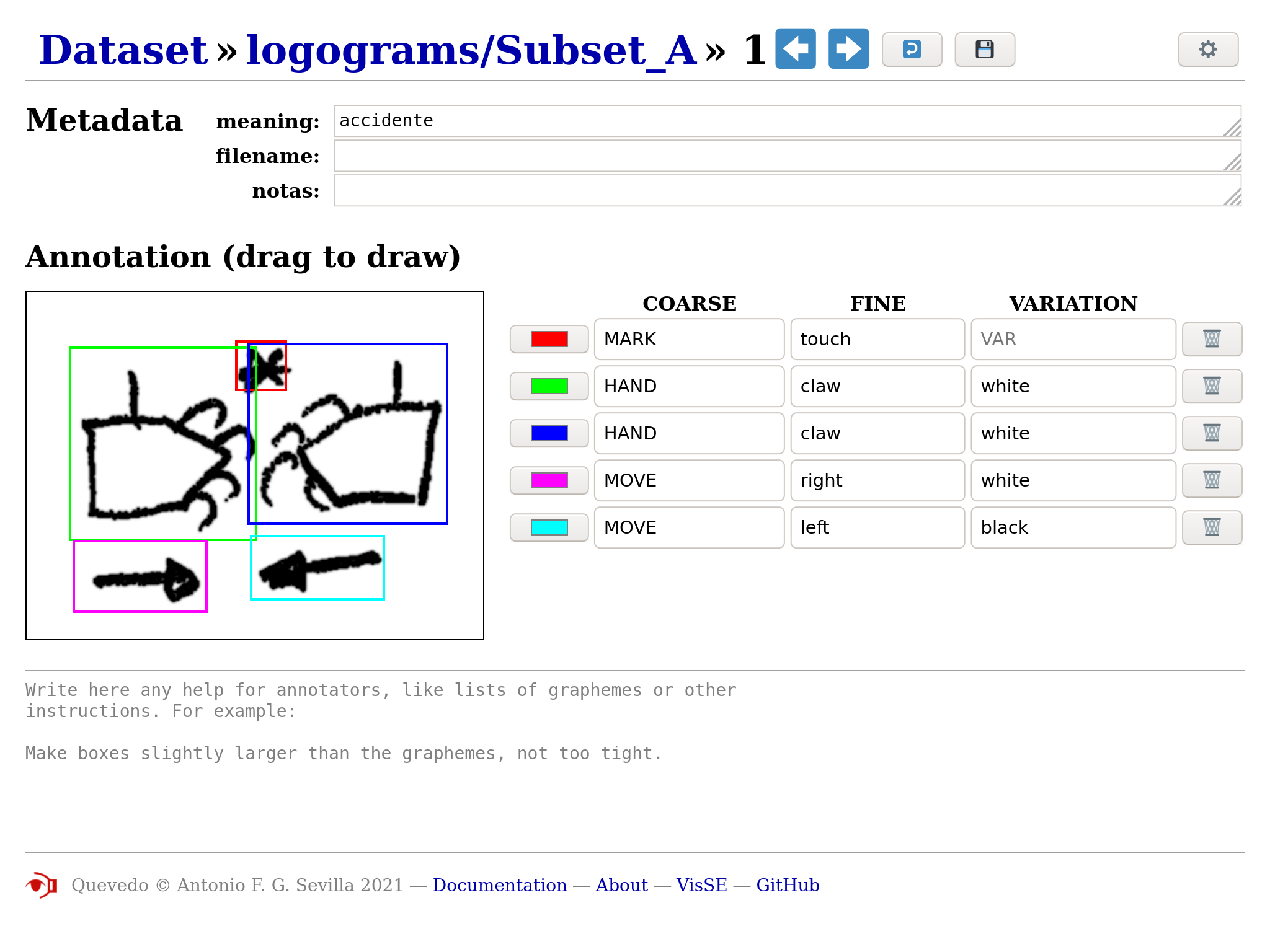Image resolution: width=1270 pixels, height=952 pixels.
Task: Open the GitHub footer link
Action: pyautogui.click(x=788, y=885)
